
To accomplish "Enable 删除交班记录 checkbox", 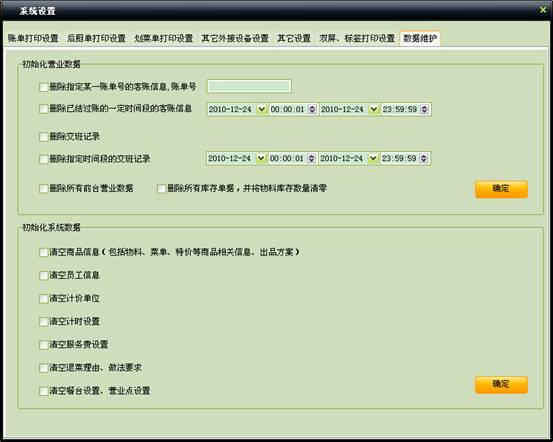I will (x=44, y=137).
